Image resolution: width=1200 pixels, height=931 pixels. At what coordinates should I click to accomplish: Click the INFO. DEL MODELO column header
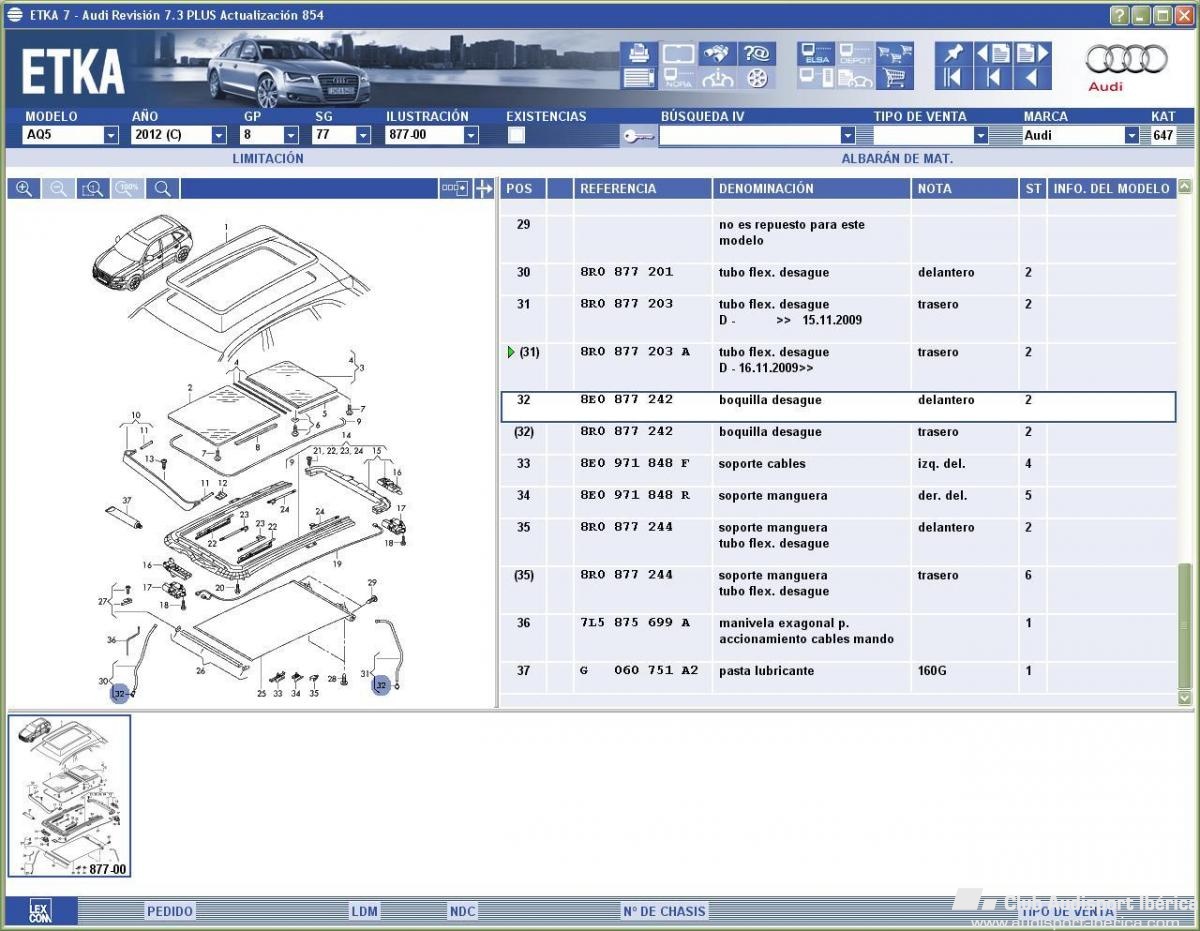coord(1111,188)
